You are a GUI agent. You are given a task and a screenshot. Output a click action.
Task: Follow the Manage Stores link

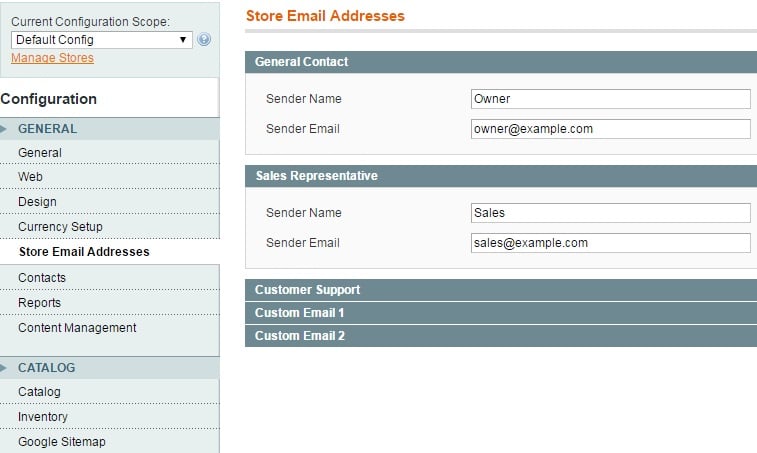52,58
